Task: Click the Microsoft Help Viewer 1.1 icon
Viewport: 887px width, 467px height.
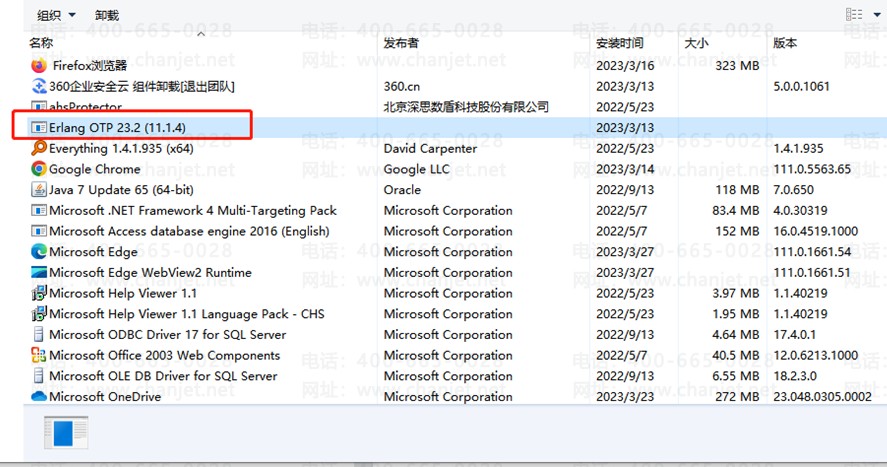Action: pyautogui.click(x=38, y=293)
